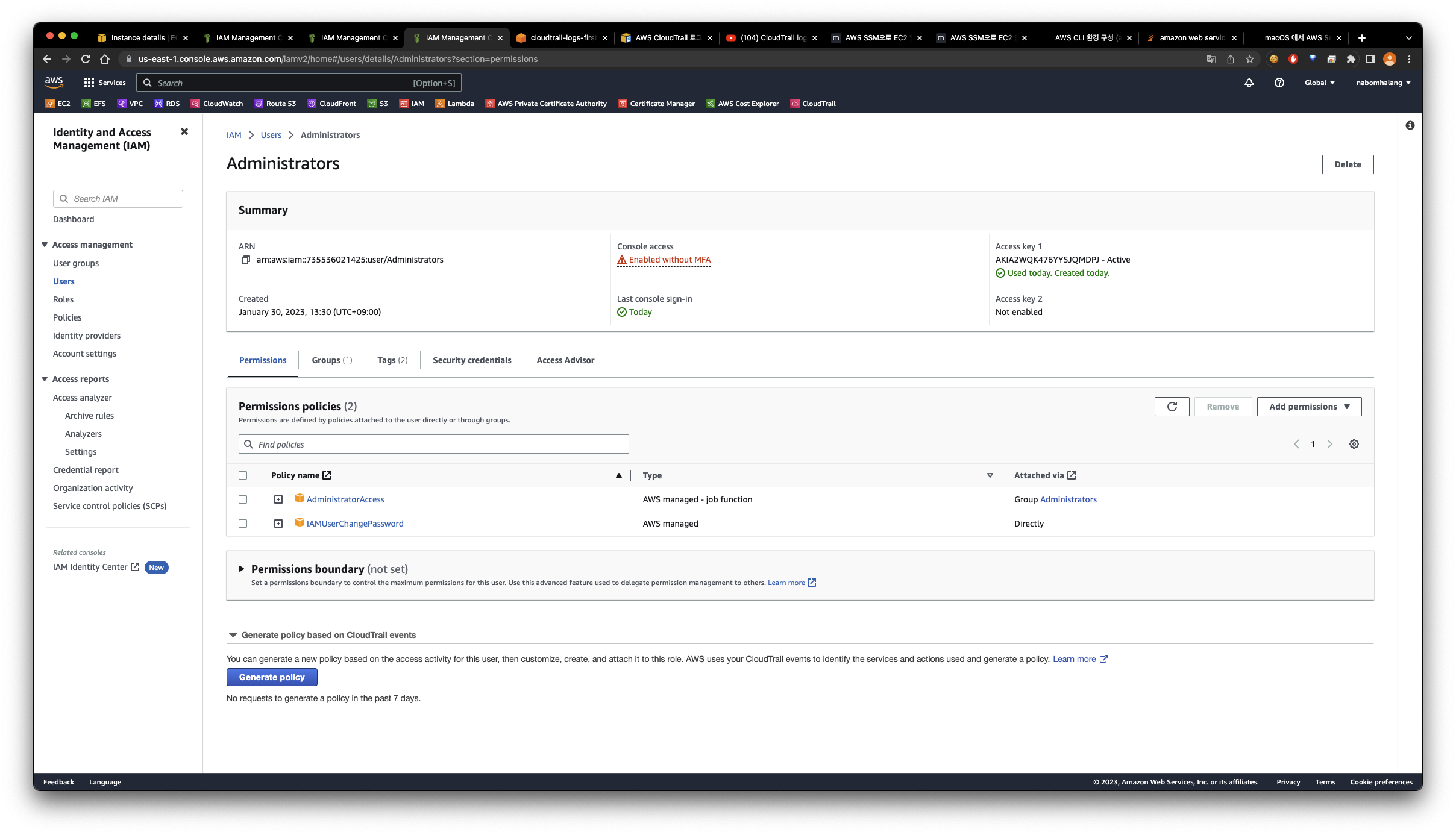Open the AWS help question-mark icon

coord(1279,83)
